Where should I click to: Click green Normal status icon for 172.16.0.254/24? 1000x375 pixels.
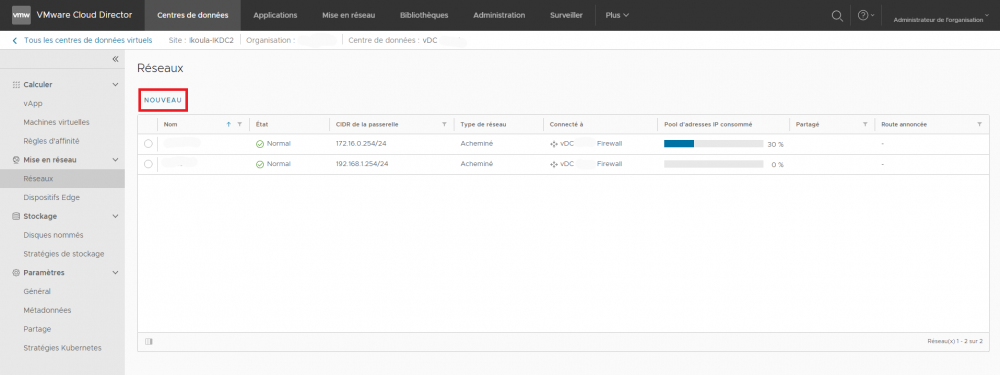[x=260, y=144]
